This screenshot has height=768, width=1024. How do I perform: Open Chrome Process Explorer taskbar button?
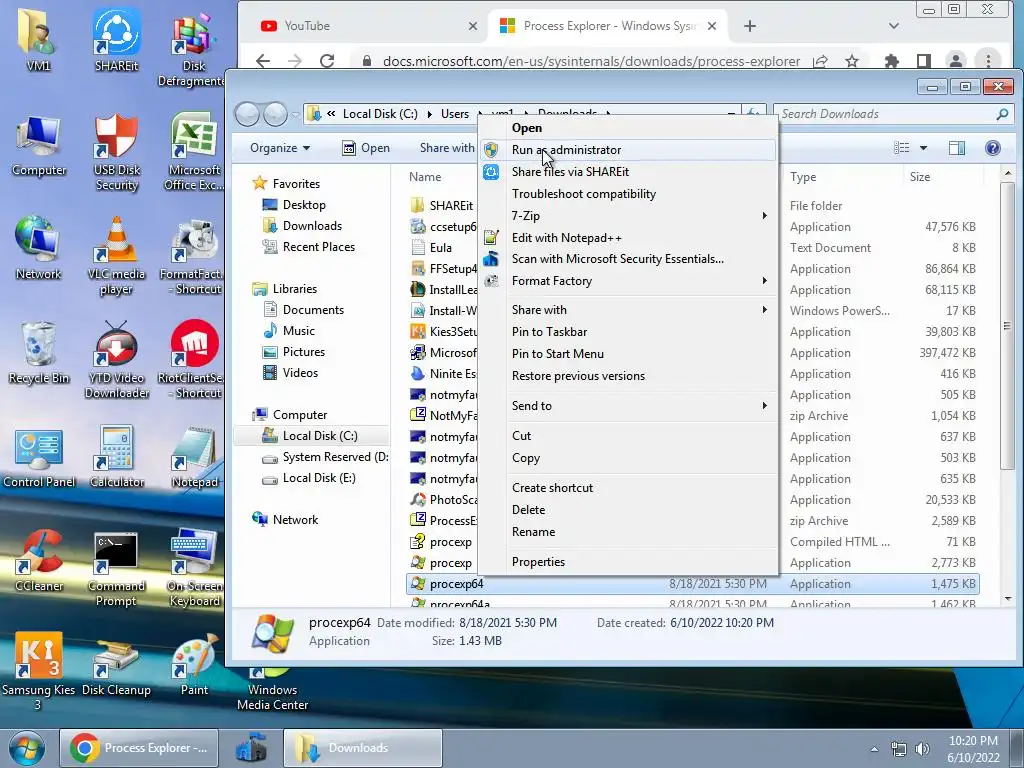pyautogui.click(x=139, y=748)
